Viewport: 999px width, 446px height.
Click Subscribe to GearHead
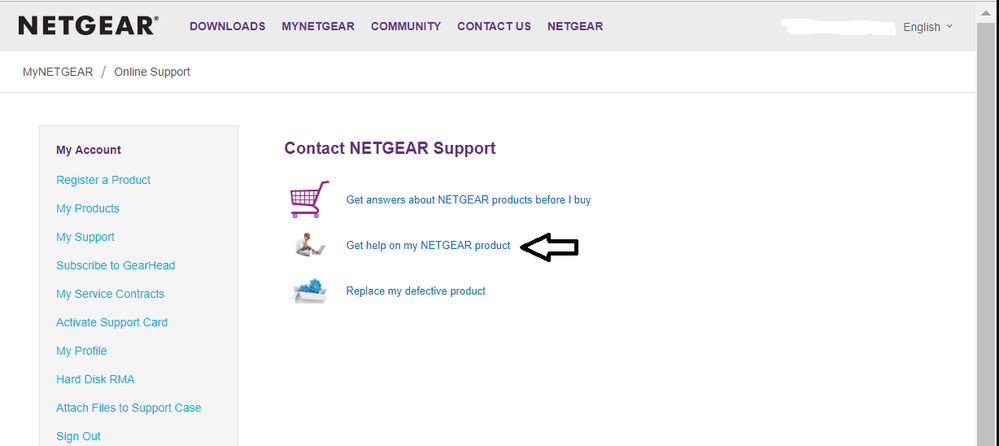(115, 266)
